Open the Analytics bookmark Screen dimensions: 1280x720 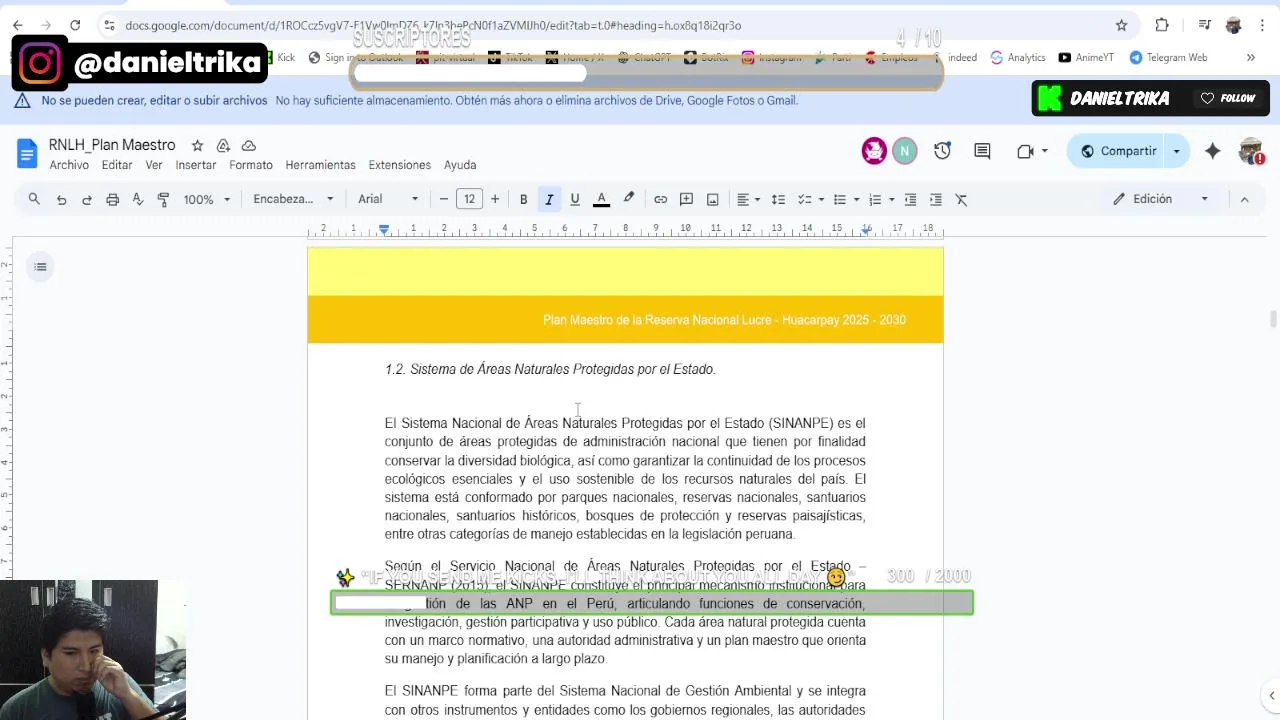(1017, 57)
